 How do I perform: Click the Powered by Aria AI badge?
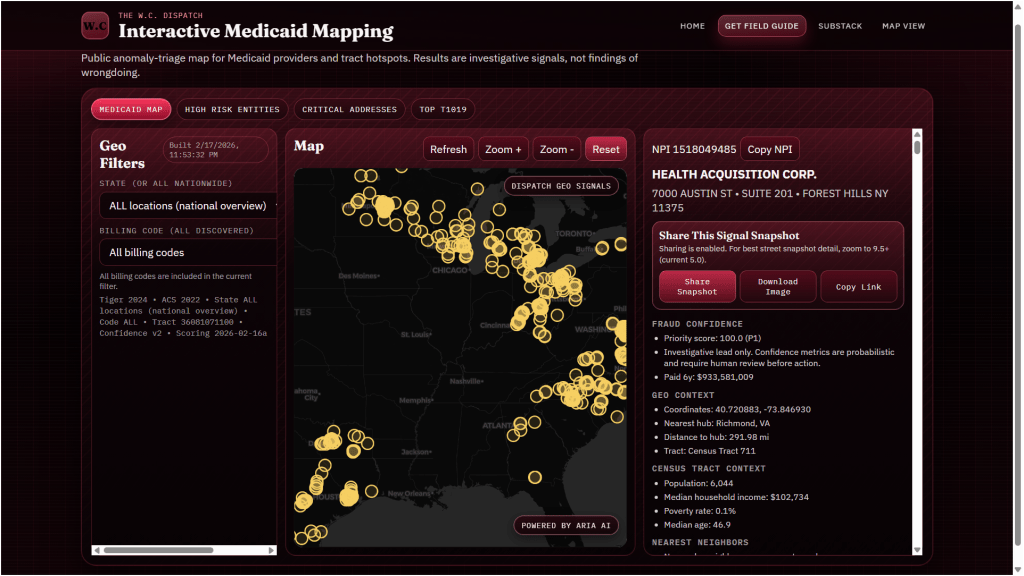(x=567, y=525)
